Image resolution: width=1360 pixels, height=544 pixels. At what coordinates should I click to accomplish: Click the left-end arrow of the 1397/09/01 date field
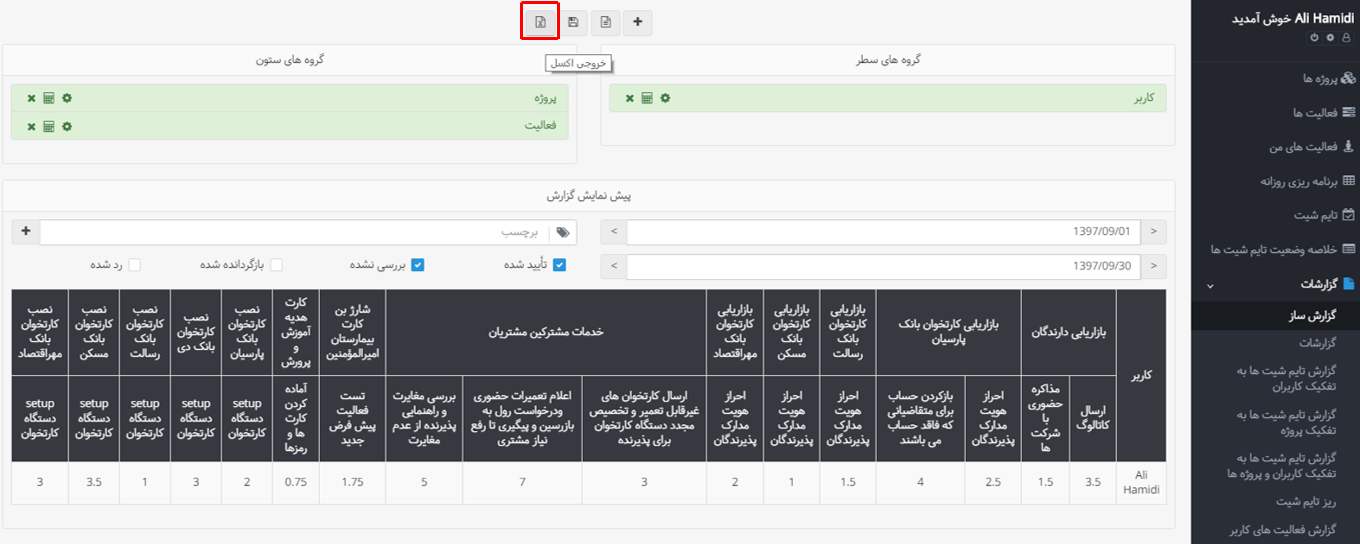click(614, 232)
